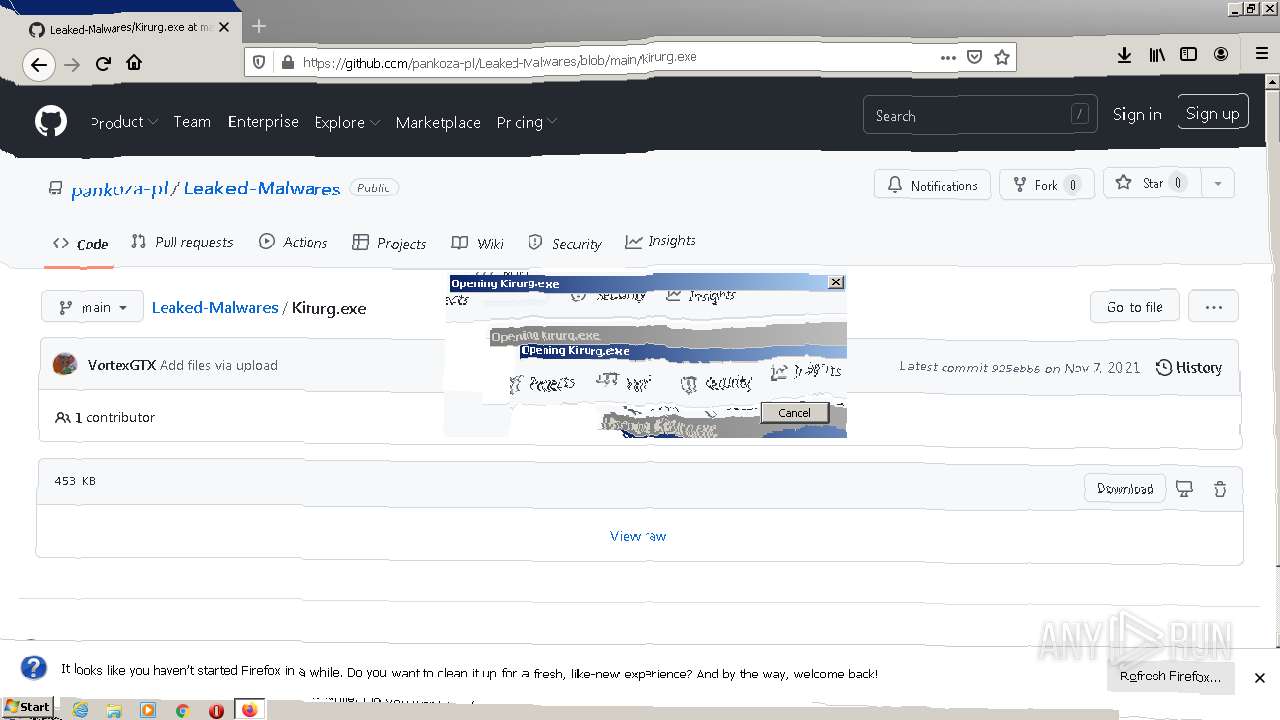Expand the Star list dropdown caret
1280x720 pixels.
pos(1217,183)
